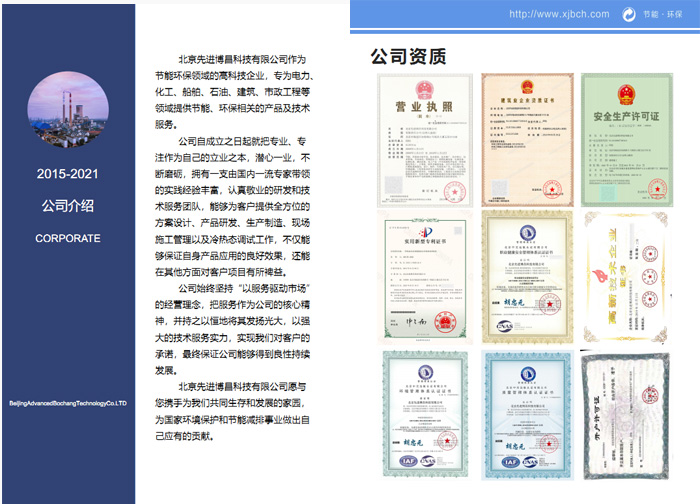The image size is (700, 504).
Task: Open the 营业执照 business license certificate
Action: point(425,137)
